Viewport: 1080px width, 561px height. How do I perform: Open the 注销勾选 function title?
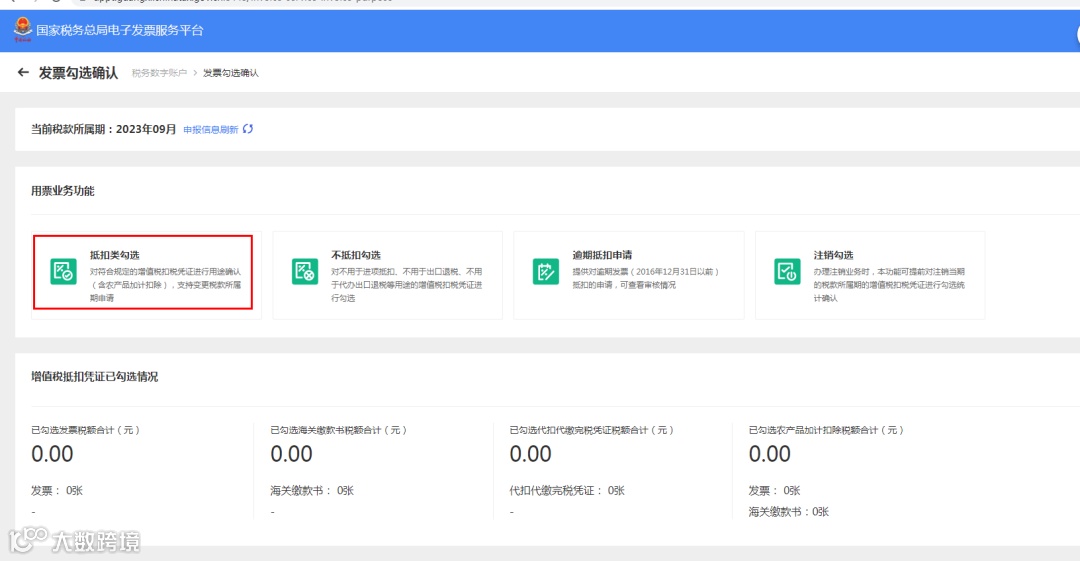[833, 255]
